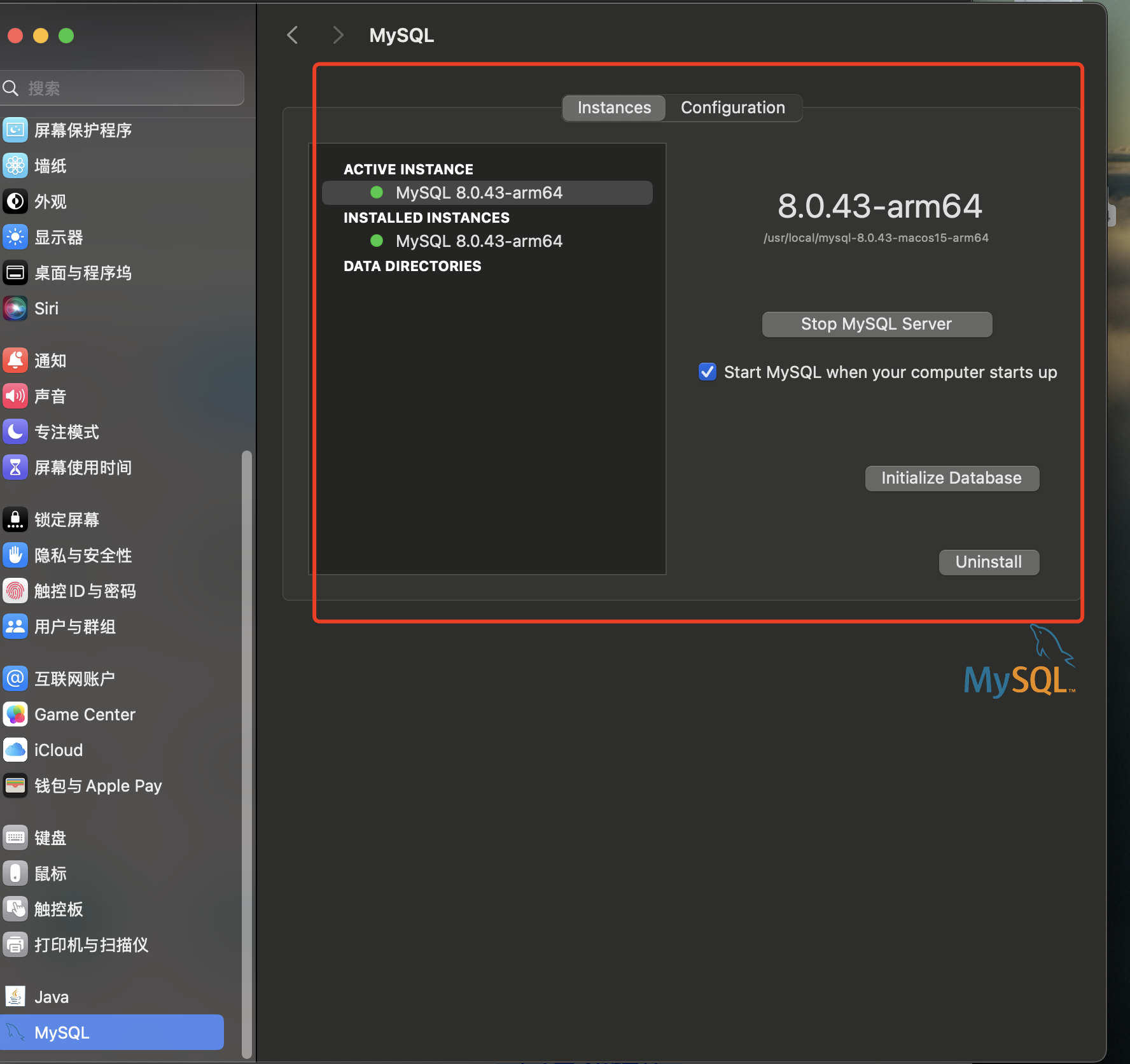Screen dimensions: 1130x1064
Task: Open Users & Groups icon (用户与群组)
Action: tap(15, 627)
